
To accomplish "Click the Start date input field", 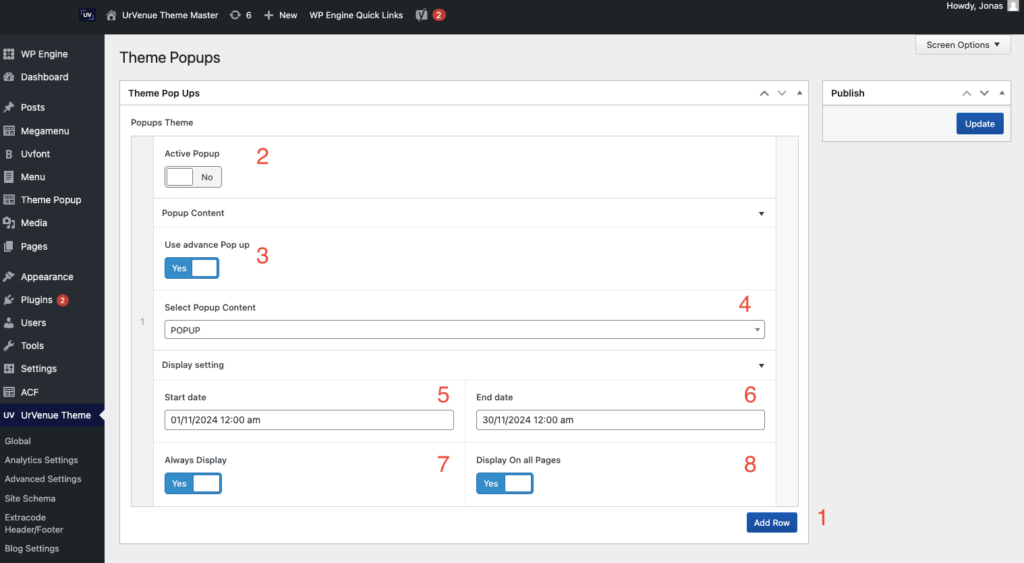I will pos(308,420).
